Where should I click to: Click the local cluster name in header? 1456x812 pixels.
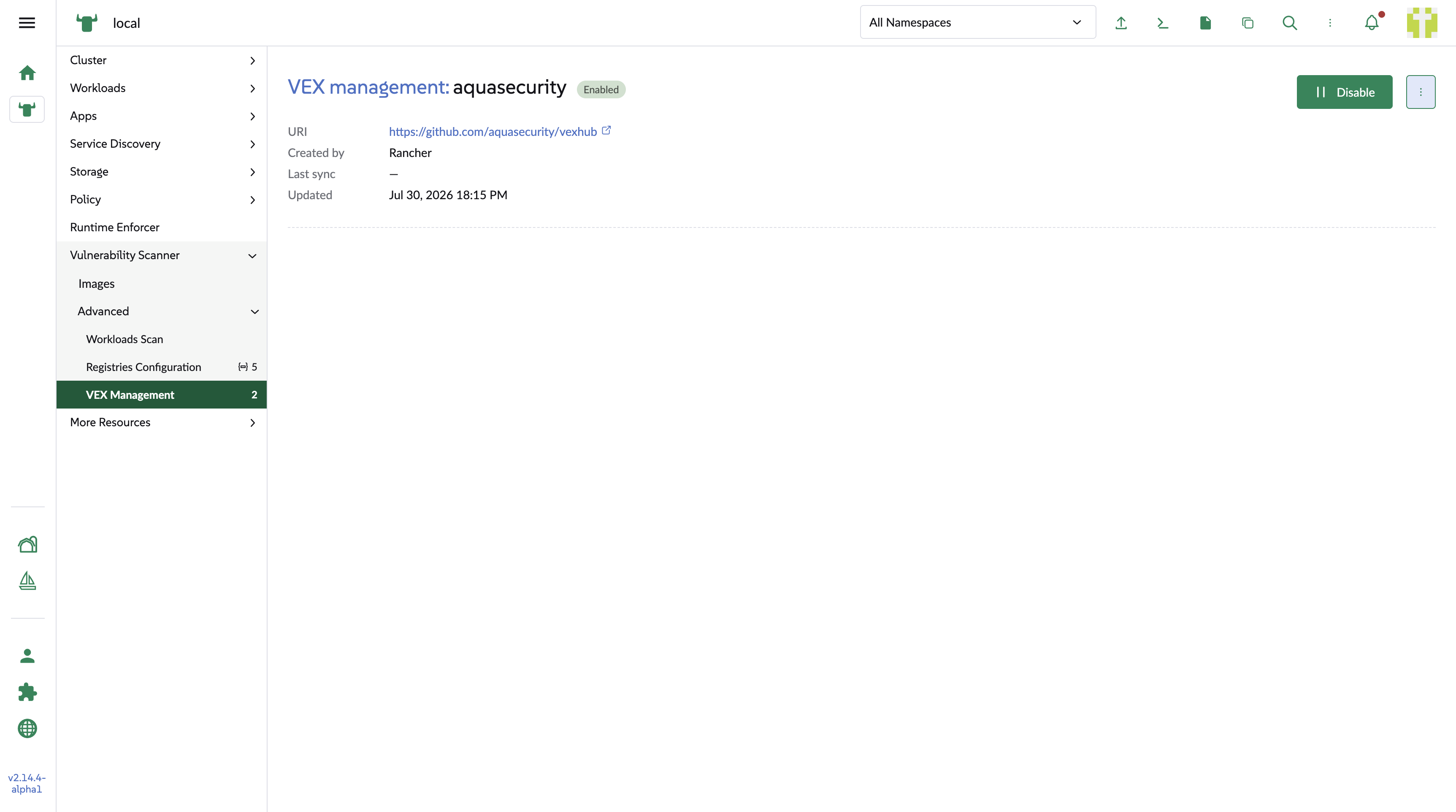(x=127, y=23)
